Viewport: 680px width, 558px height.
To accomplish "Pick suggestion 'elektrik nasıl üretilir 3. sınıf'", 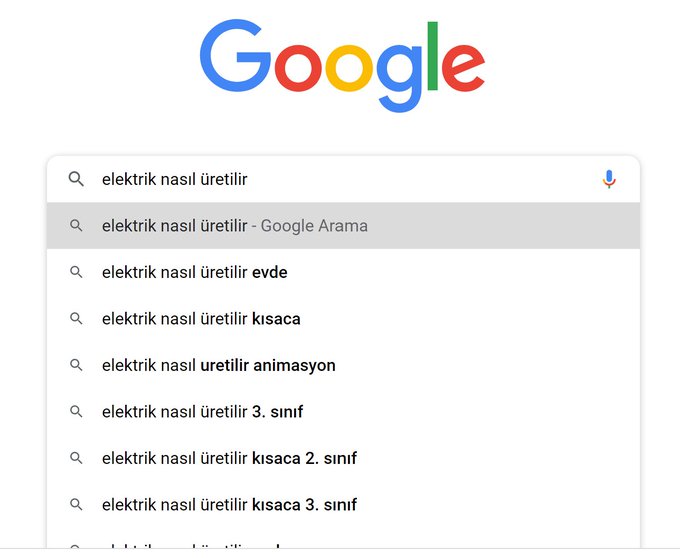I will tap(343, 411).
